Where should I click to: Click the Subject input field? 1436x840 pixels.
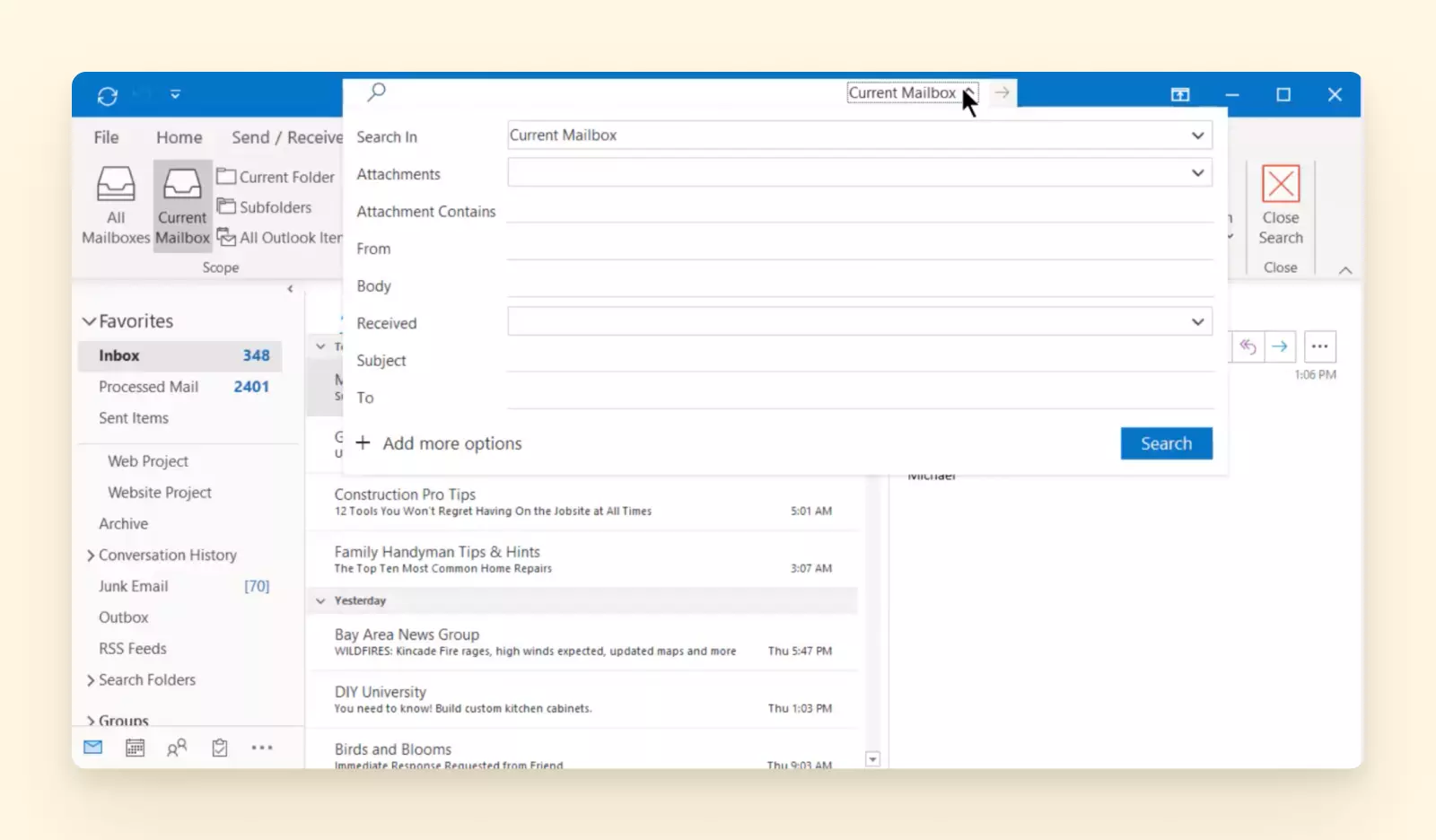pyautogui.click(x=860, y=359)
